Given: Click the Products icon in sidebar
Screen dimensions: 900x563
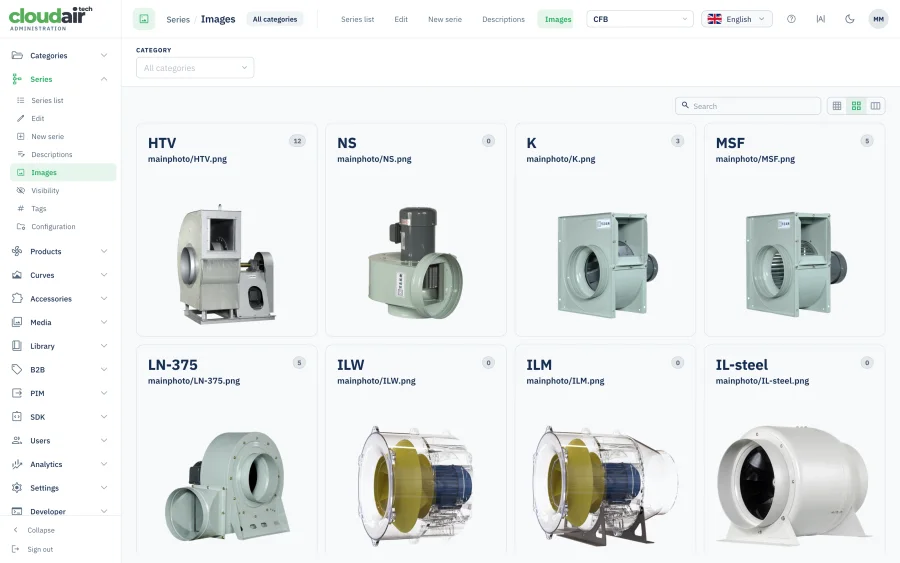Looking at the screenshot, I should click(x=17, y=251).
